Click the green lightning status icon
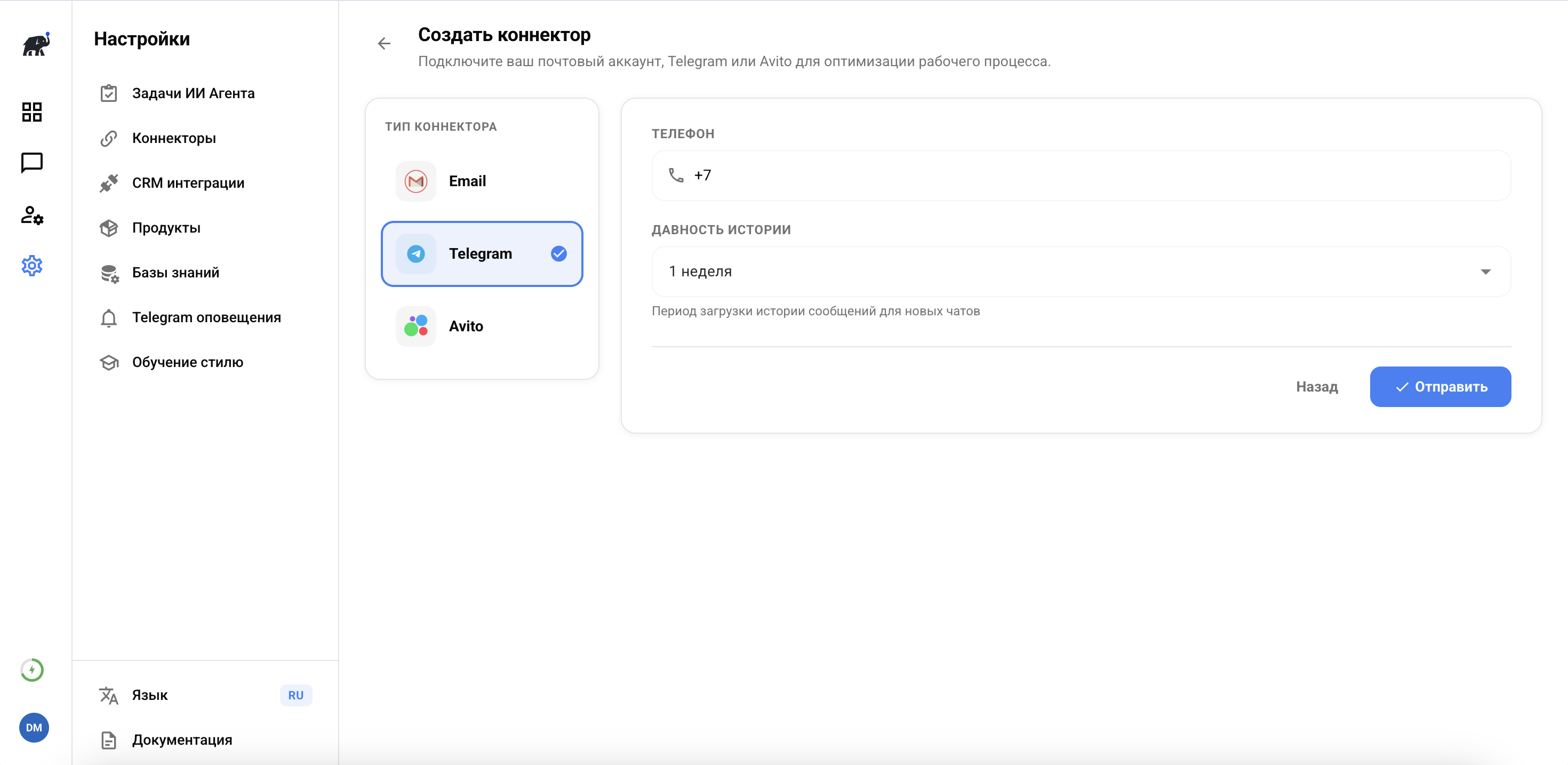 pyautogui.click(x=31, y=670)
